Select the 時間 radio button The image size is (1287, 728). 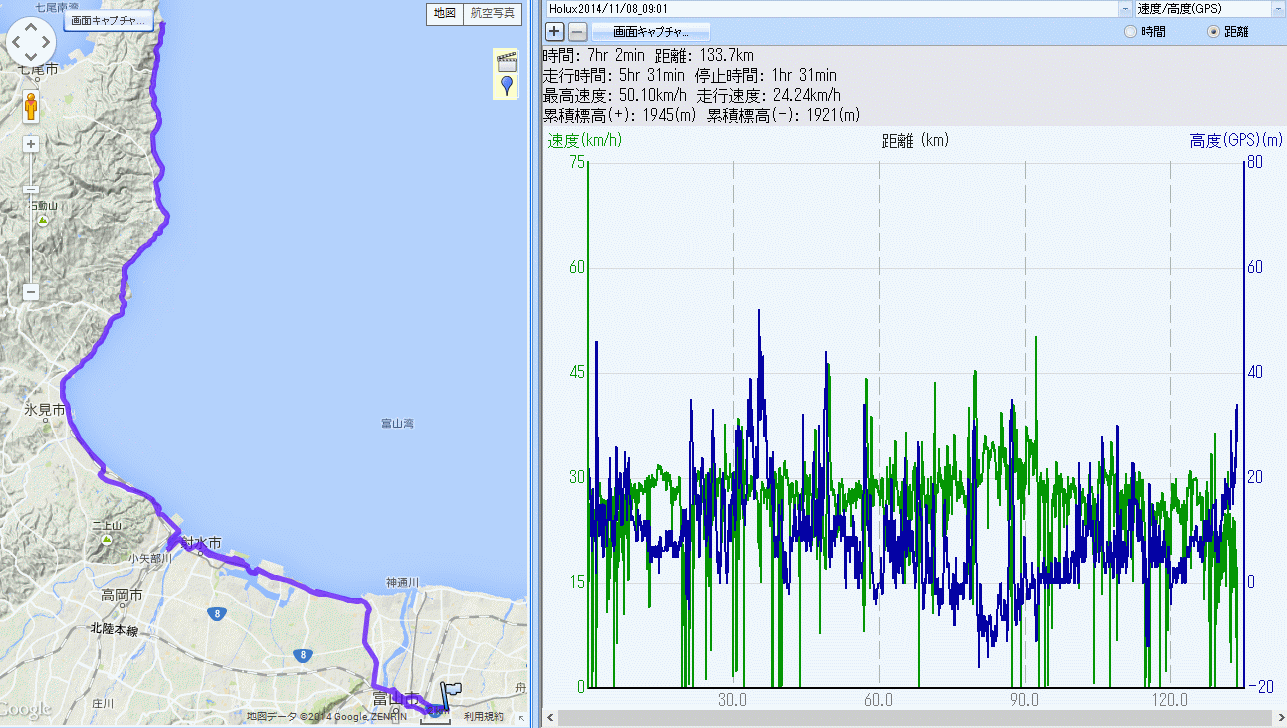coord(1131,32)
